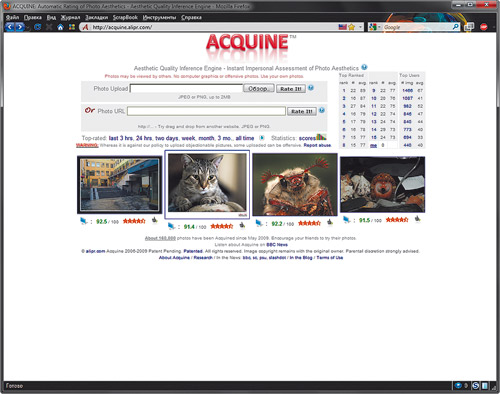The width and height of the screenshot is (500, 394).
Task: Open top-rated 24 hrs link
Action: coord(144,138)
